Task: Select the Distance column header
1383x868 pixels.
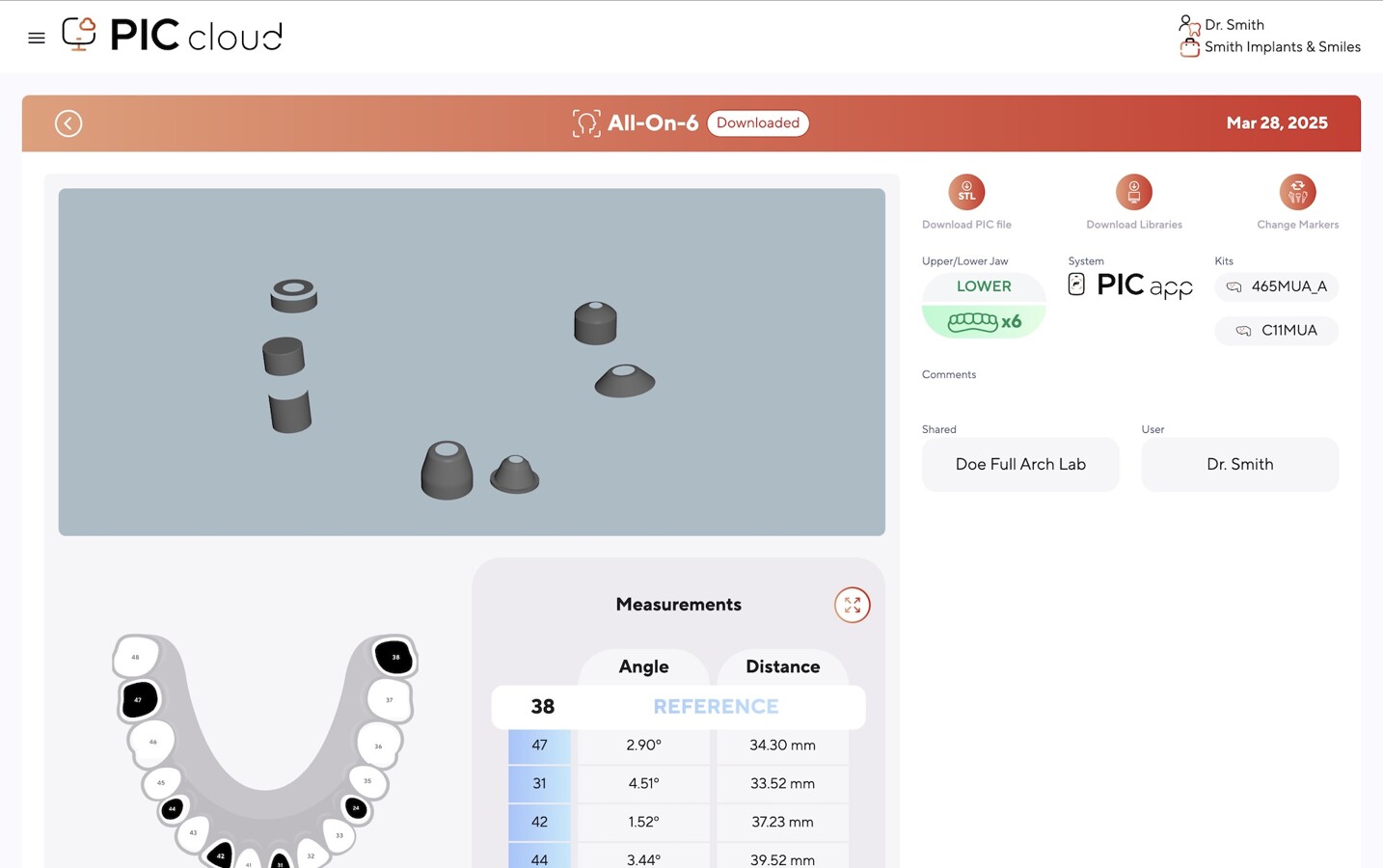Action: pyautogui.click(x=782, y=666)
